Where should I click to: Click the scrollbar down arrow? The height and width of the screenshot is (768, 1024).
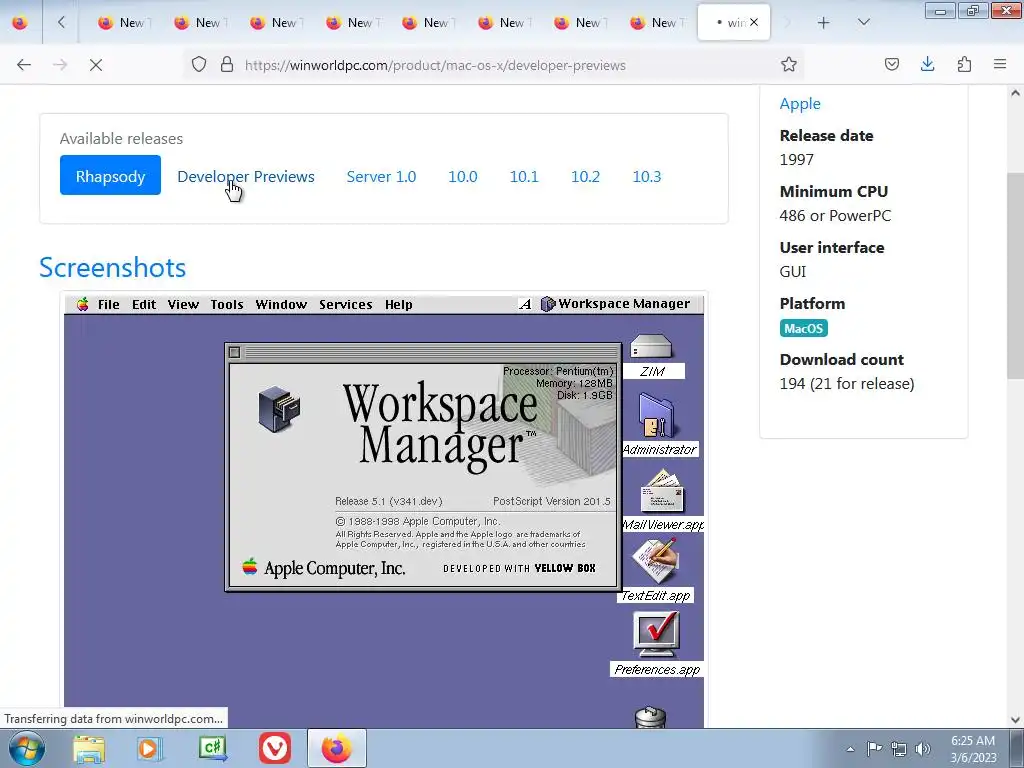coord(1015,720)
